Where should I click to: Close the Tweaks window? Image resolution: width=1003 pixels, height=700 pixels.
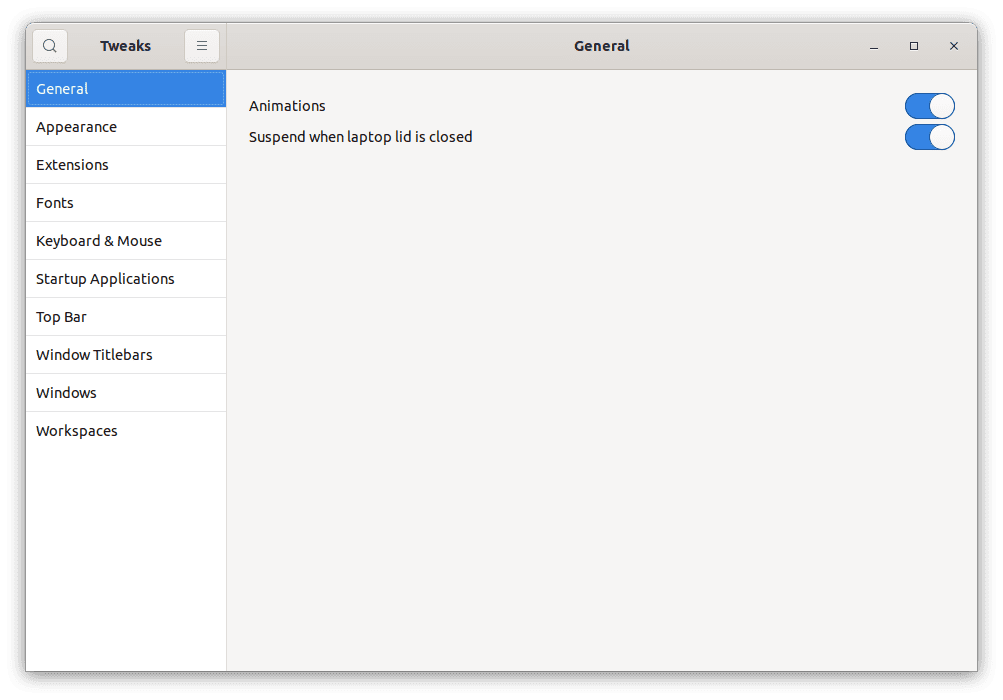tap(954, 46)
